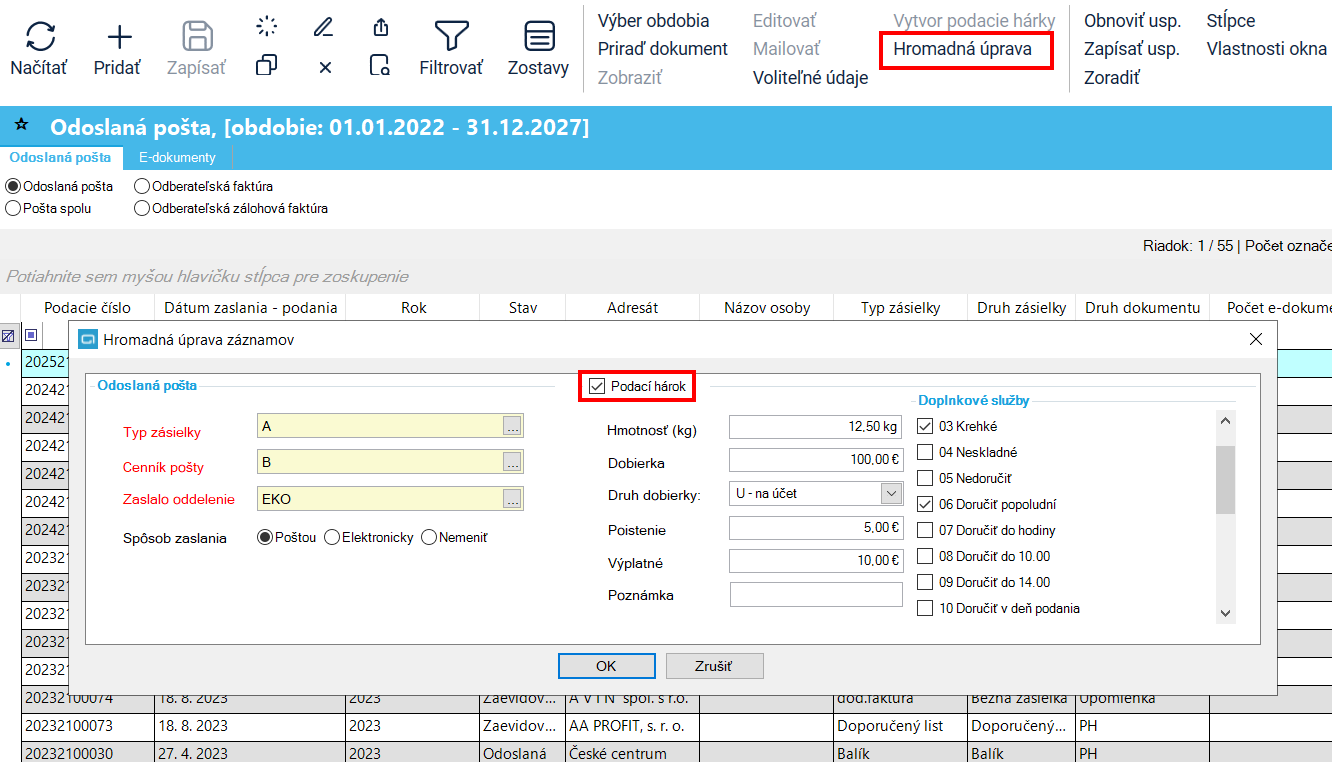Open the Typ zásielky lookup button
Screen dimensions: 1332x762
pyautogui.click(x=512, y=427)
